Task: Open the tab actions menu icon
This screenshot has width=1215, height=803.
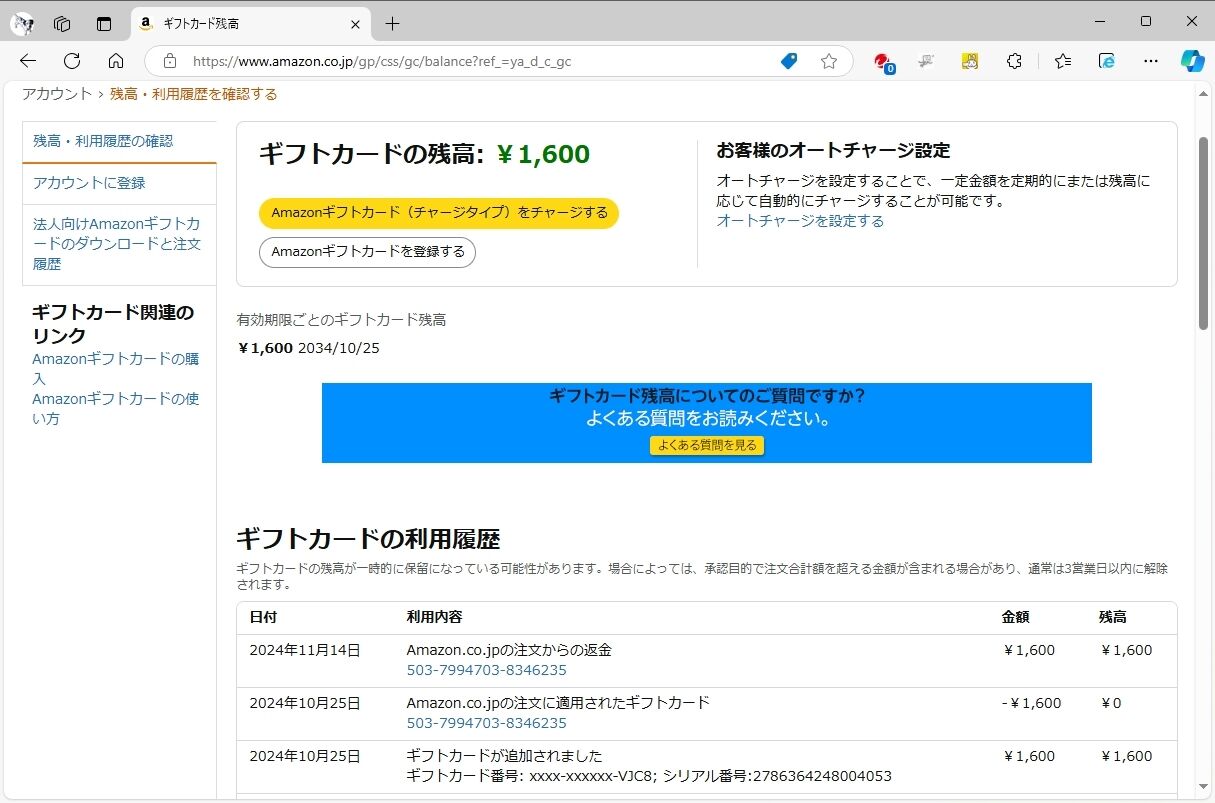Action: pos(104,23)
